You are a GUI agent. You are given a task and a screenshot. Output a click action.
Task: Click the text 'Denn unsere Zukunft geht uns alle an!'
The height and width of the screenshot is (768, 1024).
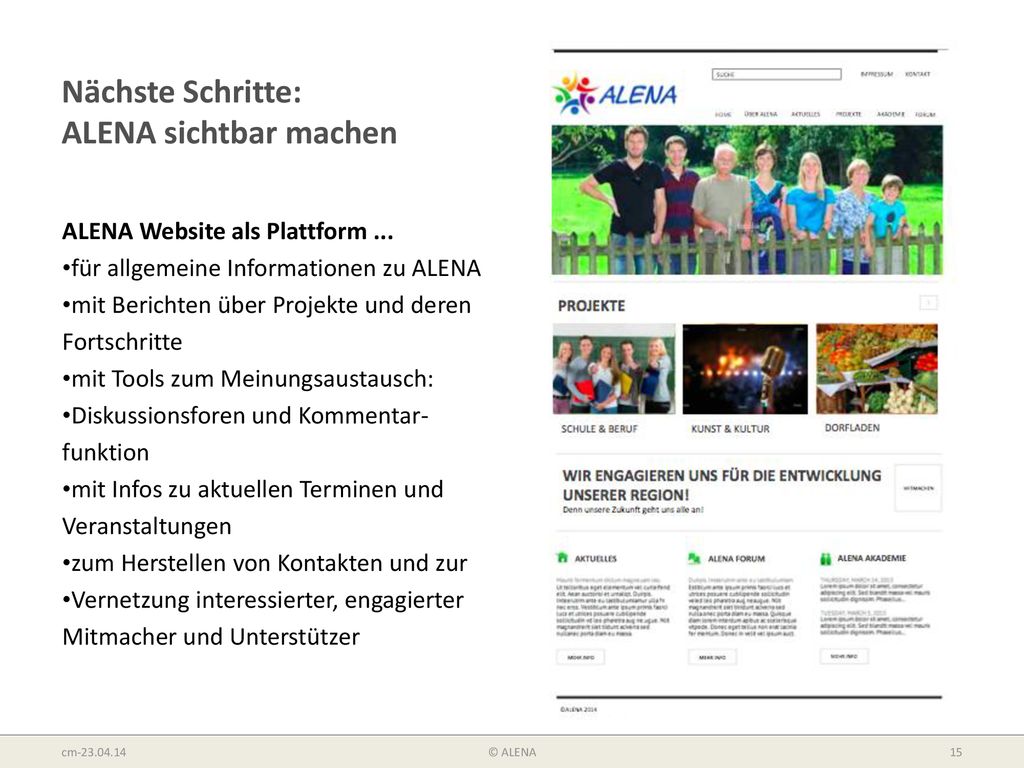point(633,510)
